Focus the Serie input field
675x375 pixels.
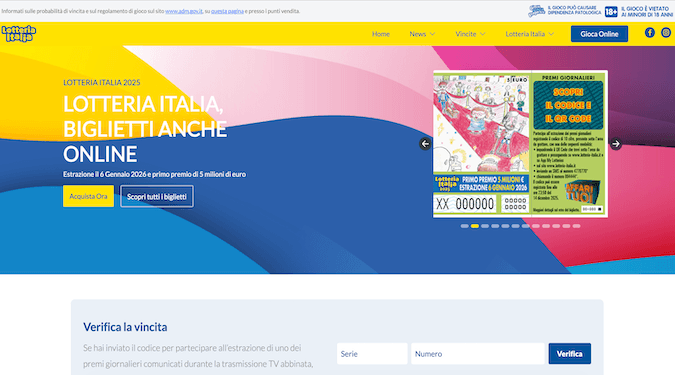372,353
